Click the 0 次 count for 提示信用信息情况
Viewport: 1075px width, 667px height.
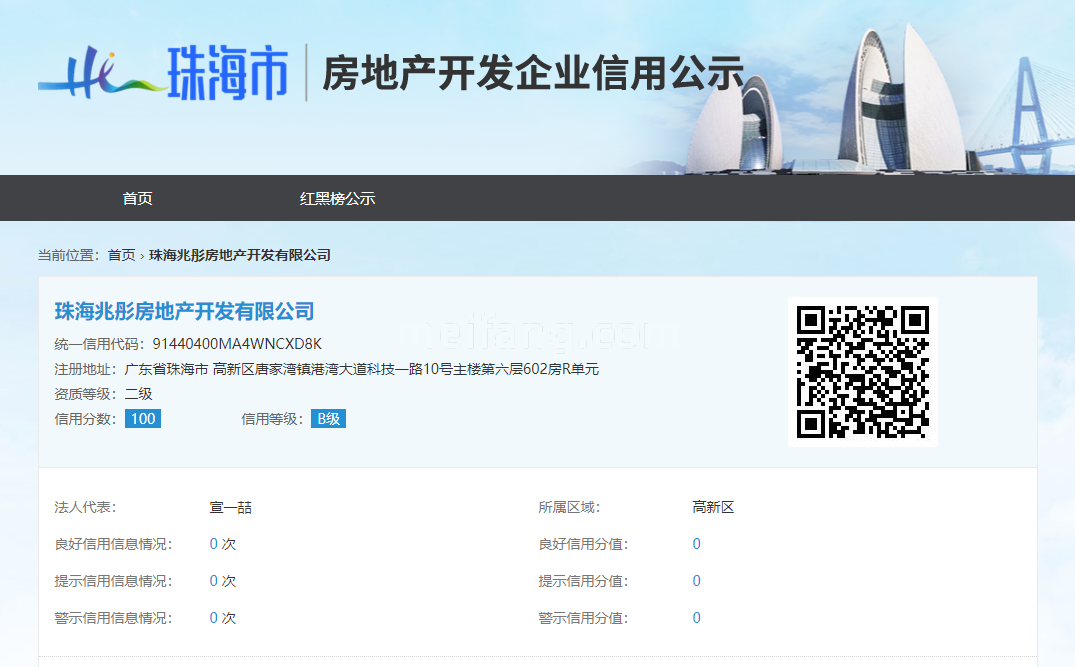(223, 581)
